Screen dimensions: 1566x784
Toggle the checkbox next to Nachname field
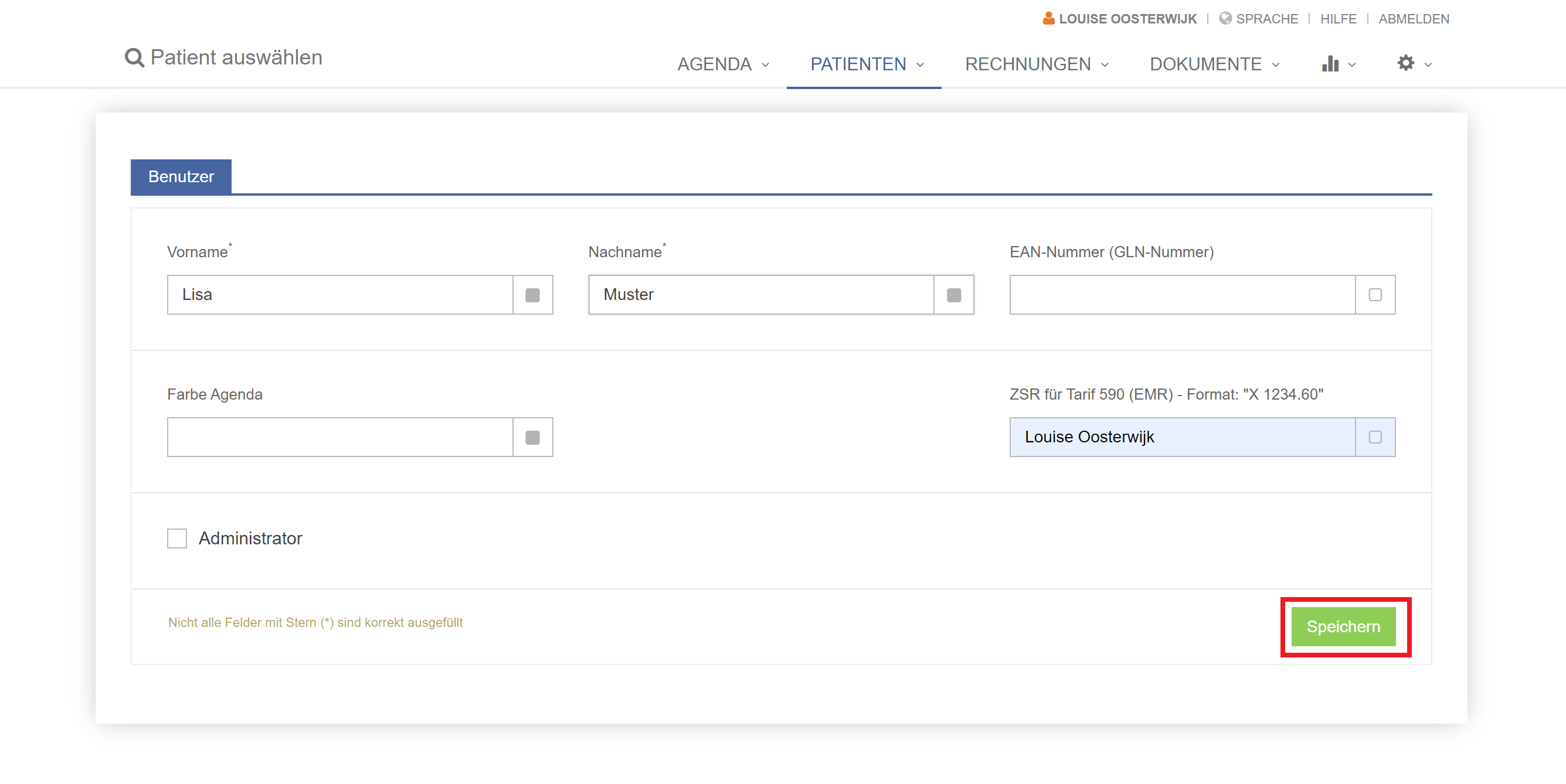point(954,295)
